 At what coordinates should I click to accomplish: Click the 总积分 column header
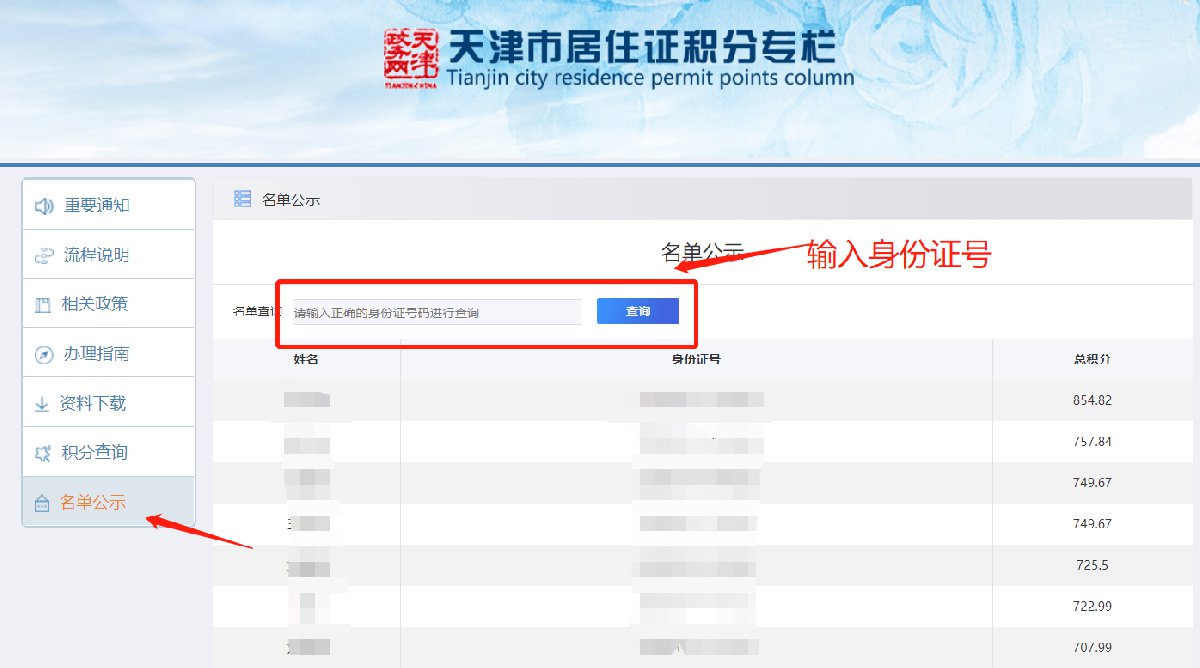pyautogui.click(x=1092, y=359)
